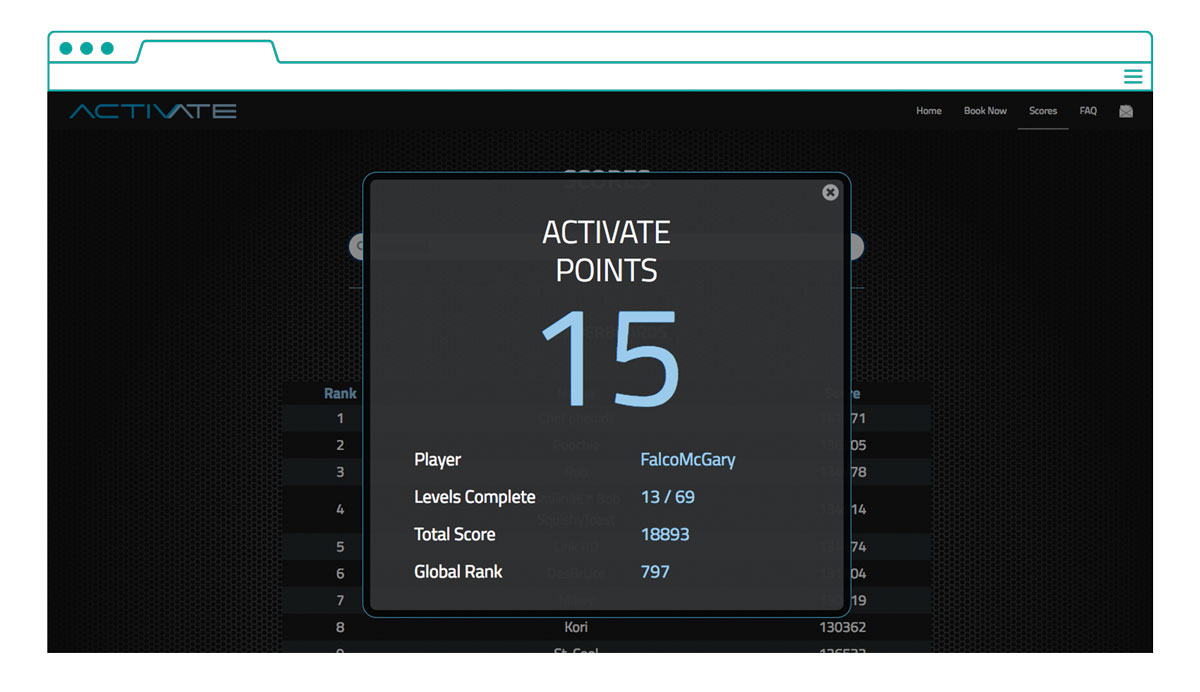Screen dimensions: 1200x692
Task: Open the Book Now page
Action: [x=985, y=111]
